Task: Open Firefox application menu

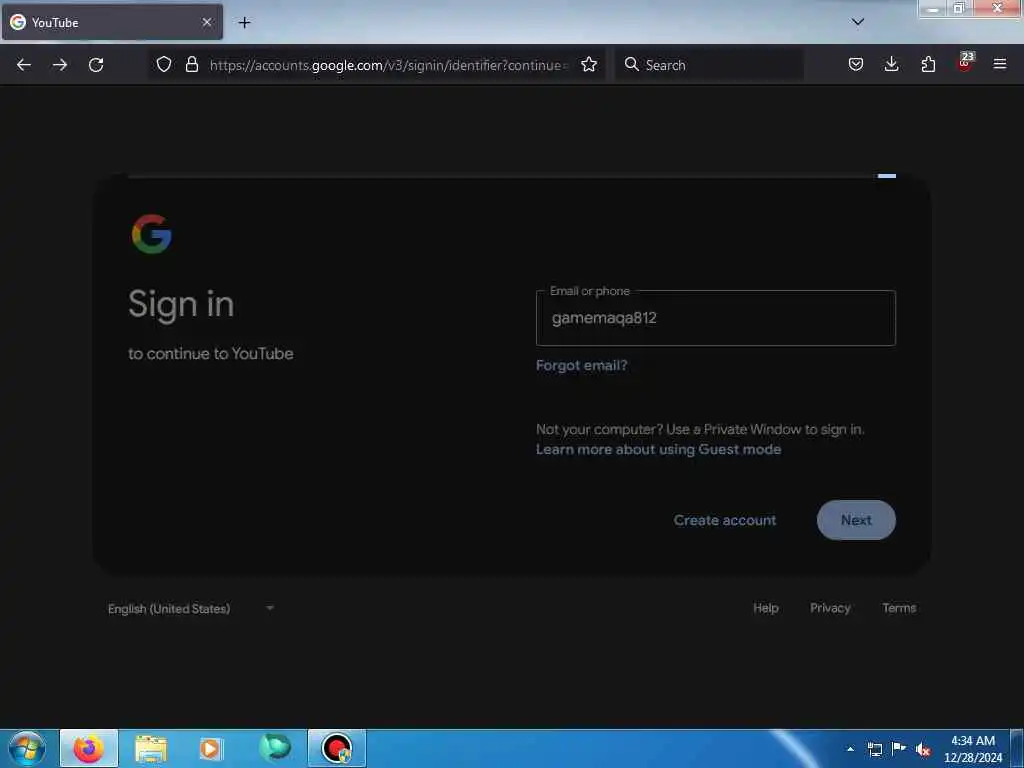Action: click(1000, 64)
